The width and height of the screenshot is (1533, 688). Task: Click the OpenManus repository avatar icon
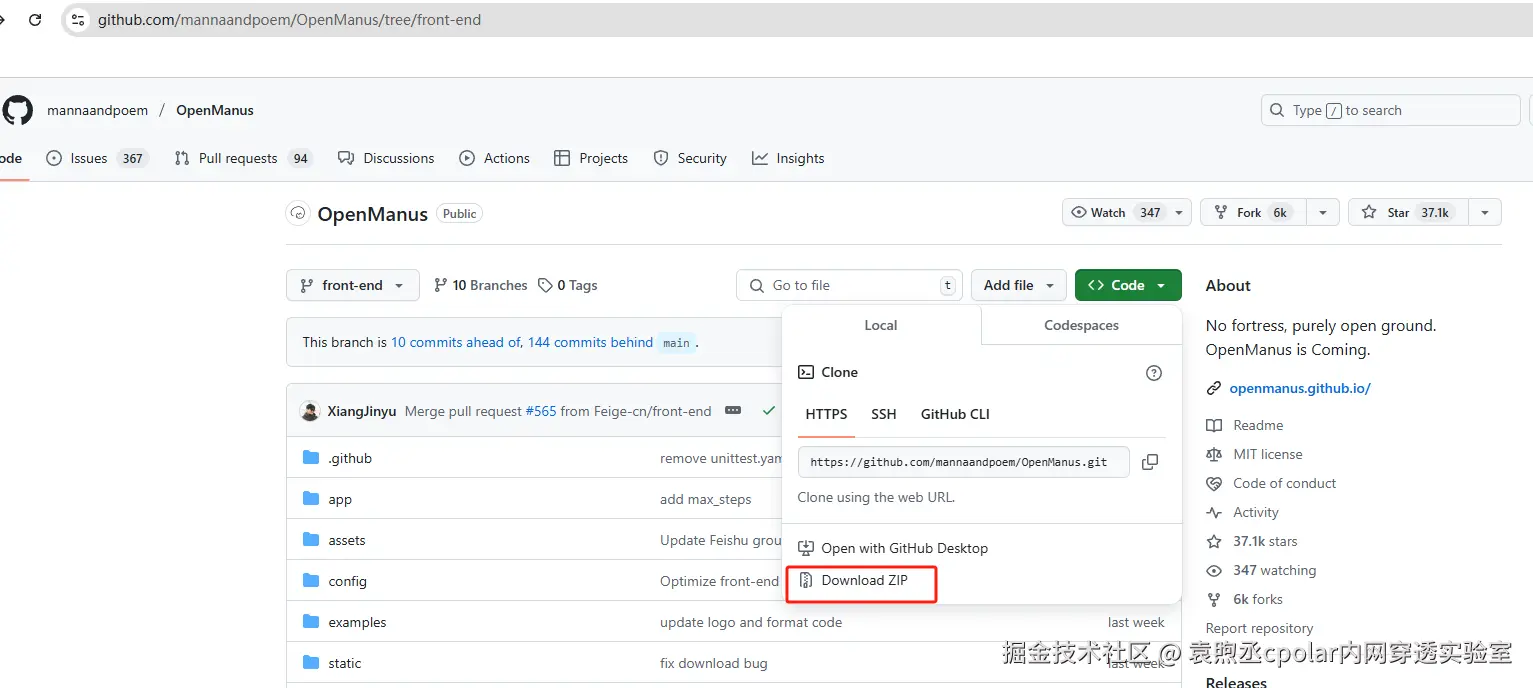pos(297,213)
